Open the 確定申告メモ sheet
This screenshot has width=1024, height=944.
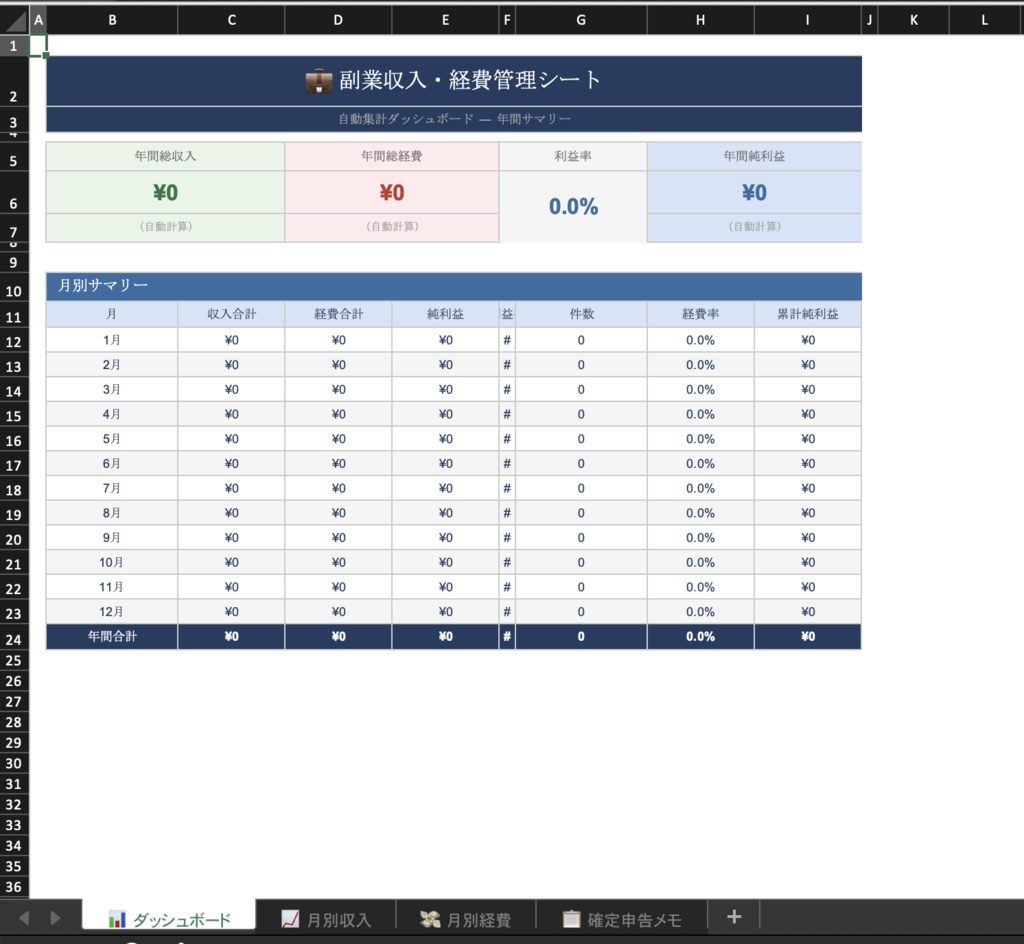pos(620,916)
